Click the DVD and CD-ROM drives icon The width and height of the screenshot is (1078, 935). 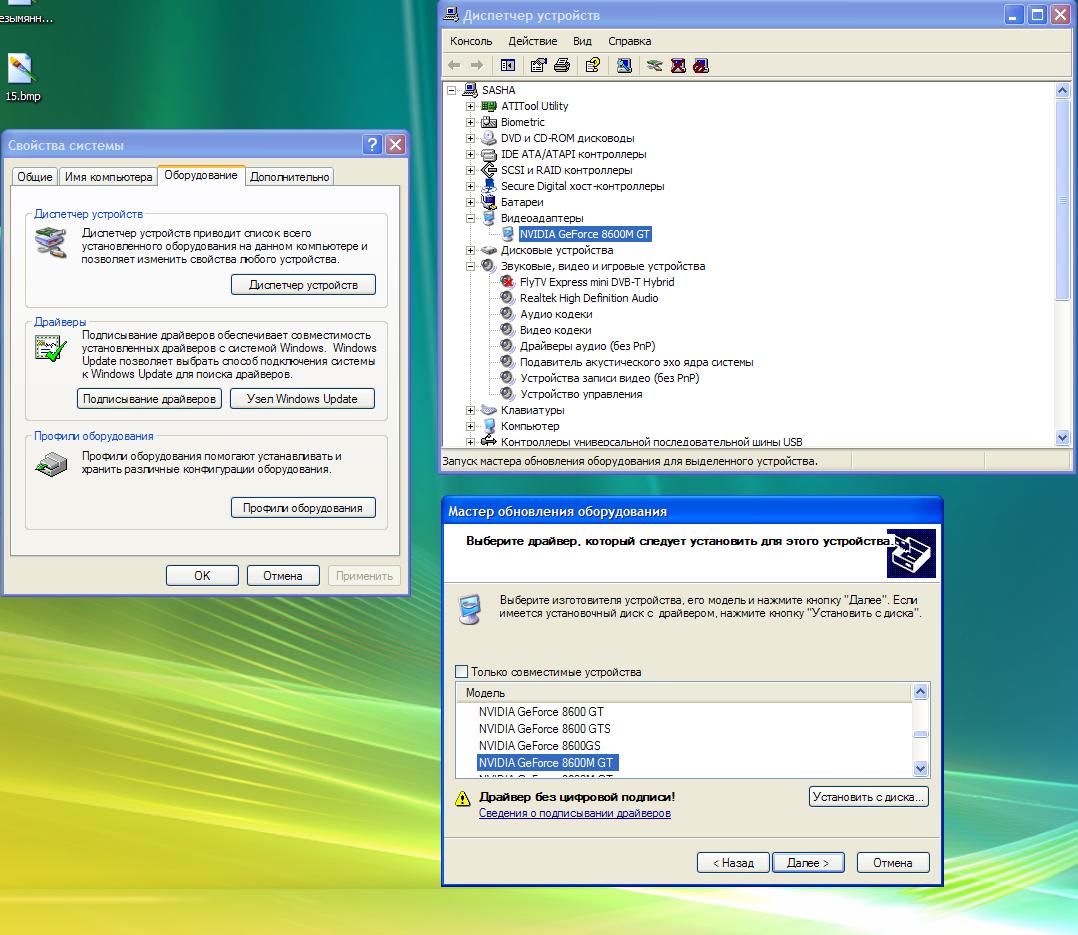[x=489, y=138]
